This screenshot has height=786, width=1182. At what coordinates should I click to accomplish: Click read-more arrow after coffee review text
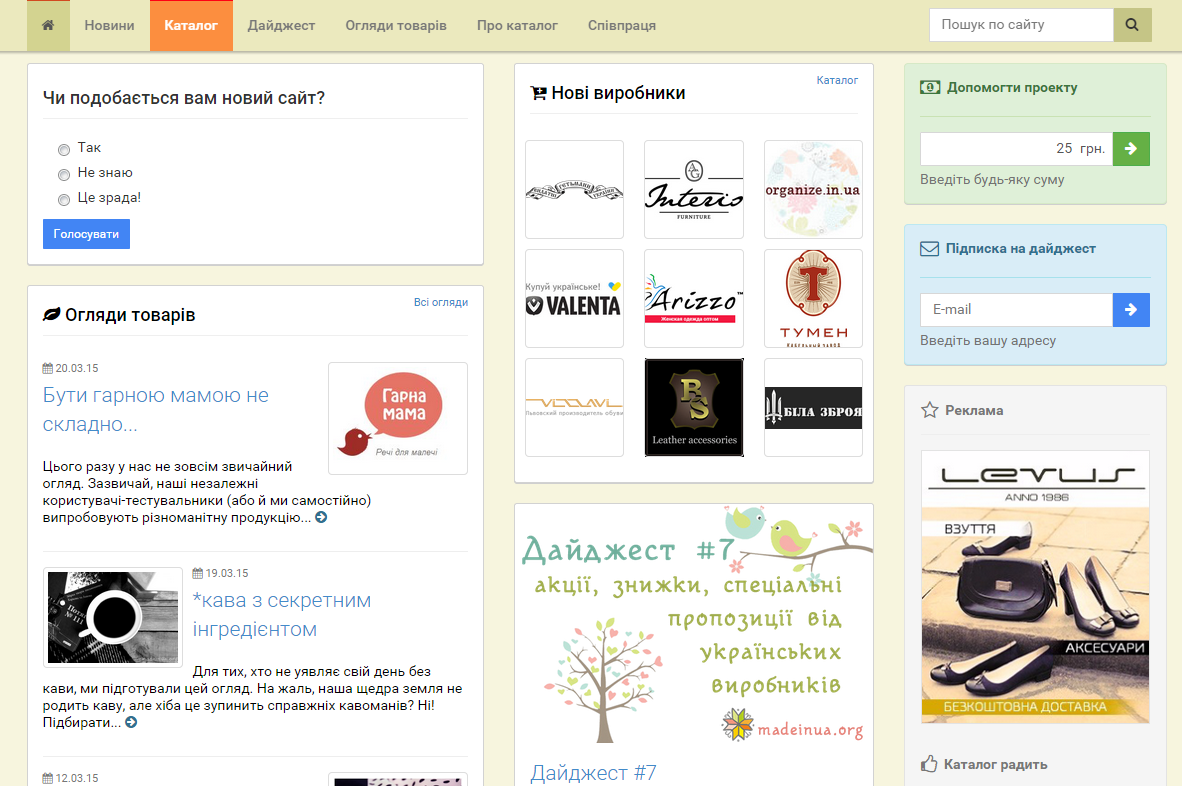(131, 722)
